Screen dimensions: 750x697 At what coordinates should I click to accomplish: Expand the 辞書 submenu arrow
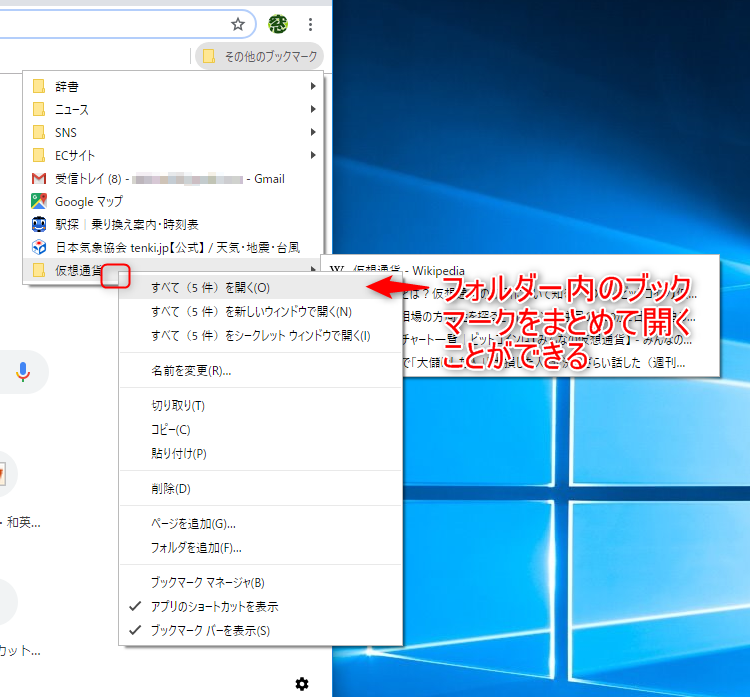(313, 86)
